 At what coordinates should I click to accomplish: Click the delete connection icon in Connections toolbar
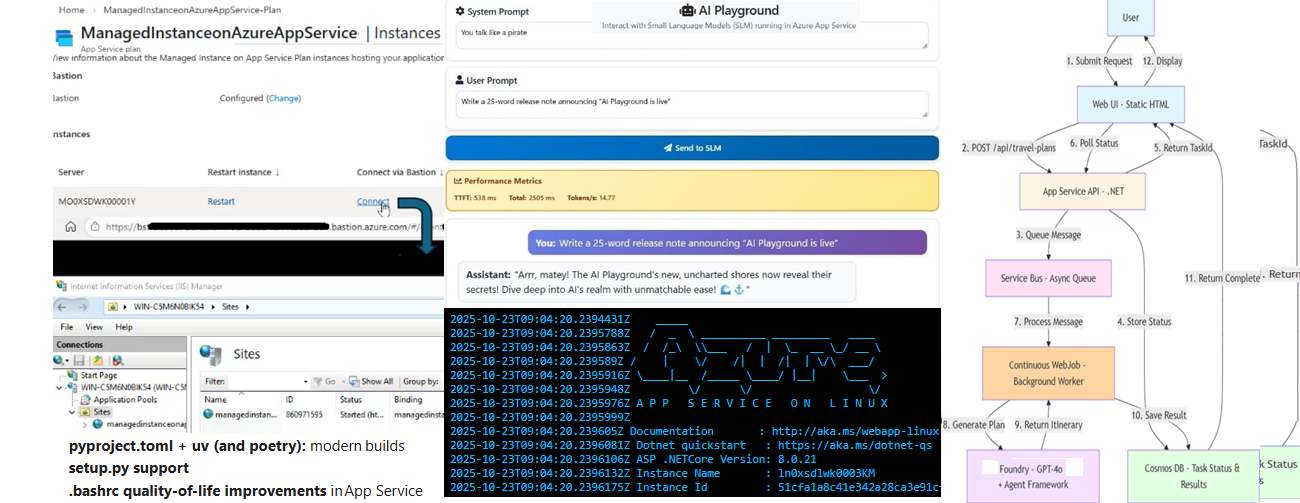118,360
